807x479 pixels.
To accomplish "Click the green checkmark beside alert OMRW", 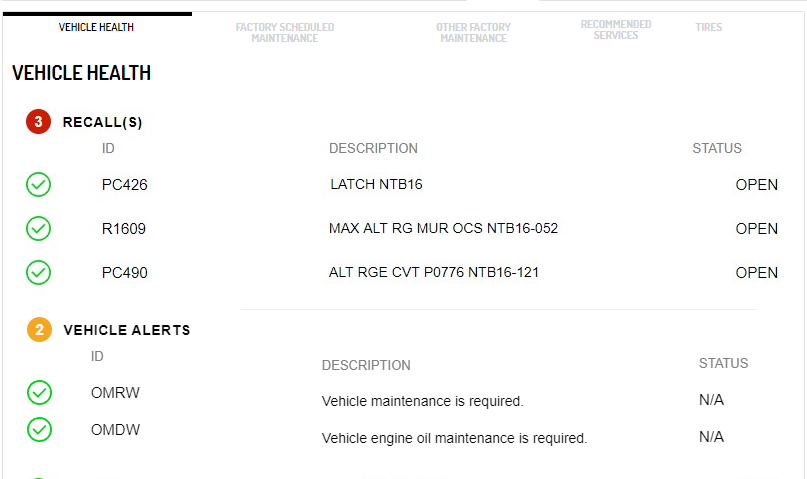I will (x=39, y=393).
